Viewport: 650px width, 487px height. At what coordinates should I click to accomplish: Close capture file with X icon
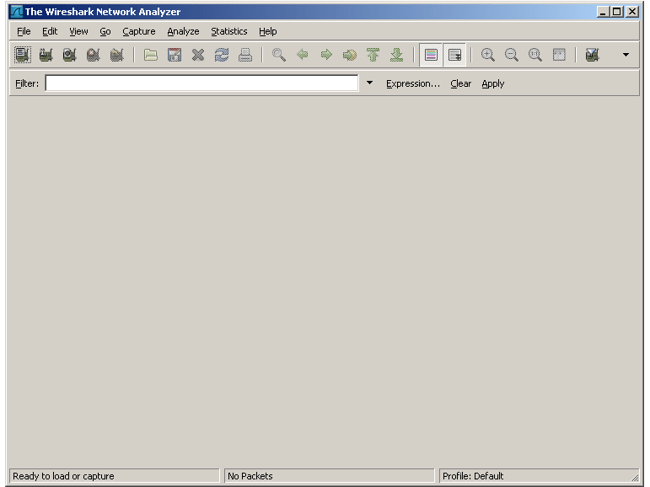(198, 55)
